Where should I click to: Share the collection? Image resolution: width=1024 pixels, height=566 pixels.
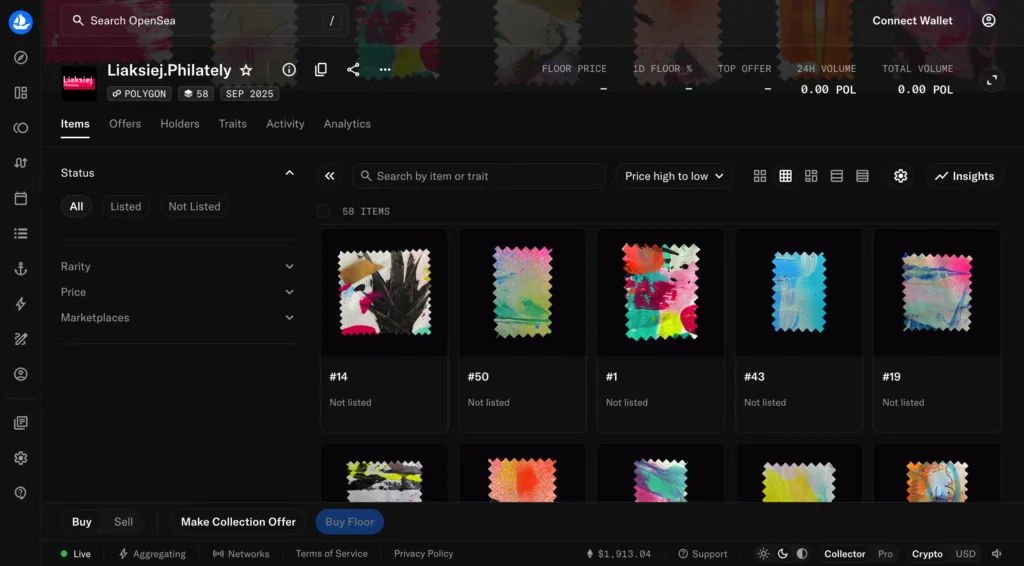(x=353, y=69)
